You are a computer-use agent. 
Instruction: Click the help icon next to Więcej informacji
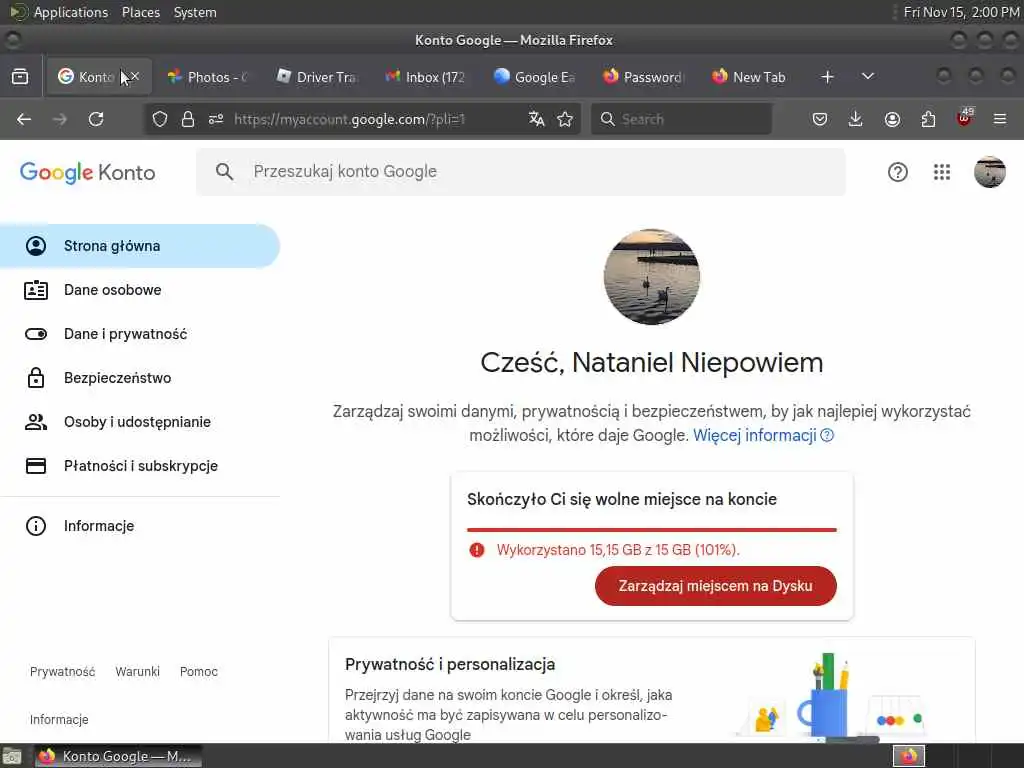pyautogui.click(x=827, y=435)
